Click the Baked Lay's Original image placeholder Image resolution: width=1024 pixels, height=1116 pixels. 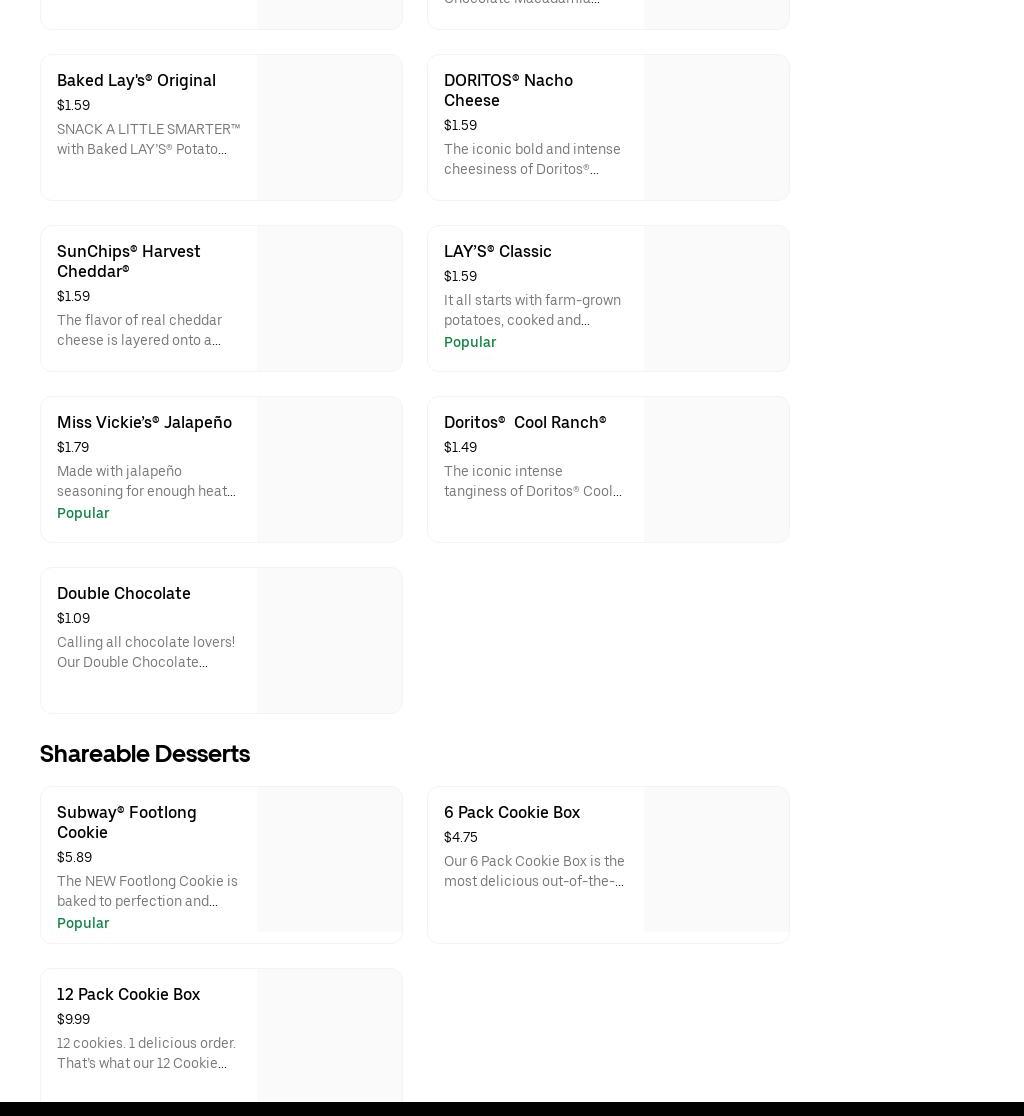point(329,128)
